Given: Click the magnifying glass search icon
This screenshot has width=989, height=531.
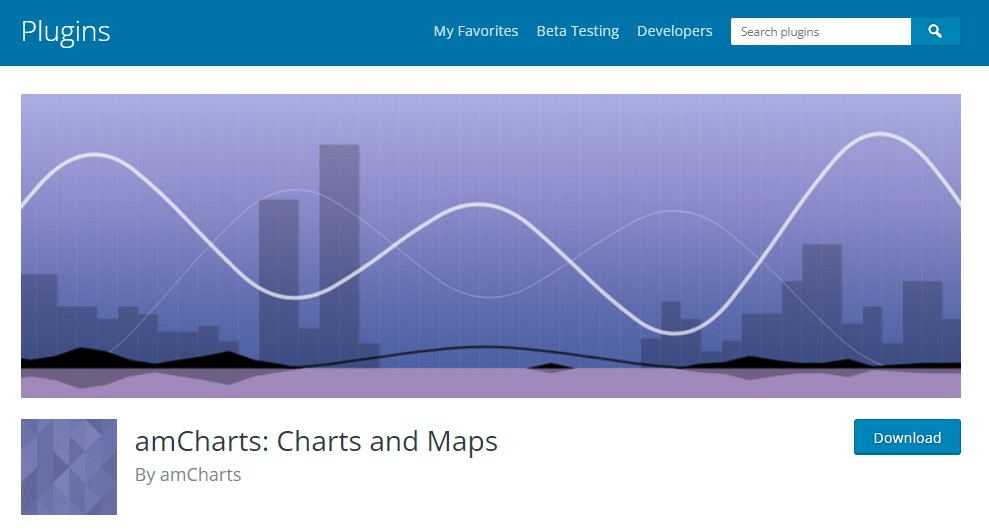Looking at the screenshot, I should (x=935, y=32).
